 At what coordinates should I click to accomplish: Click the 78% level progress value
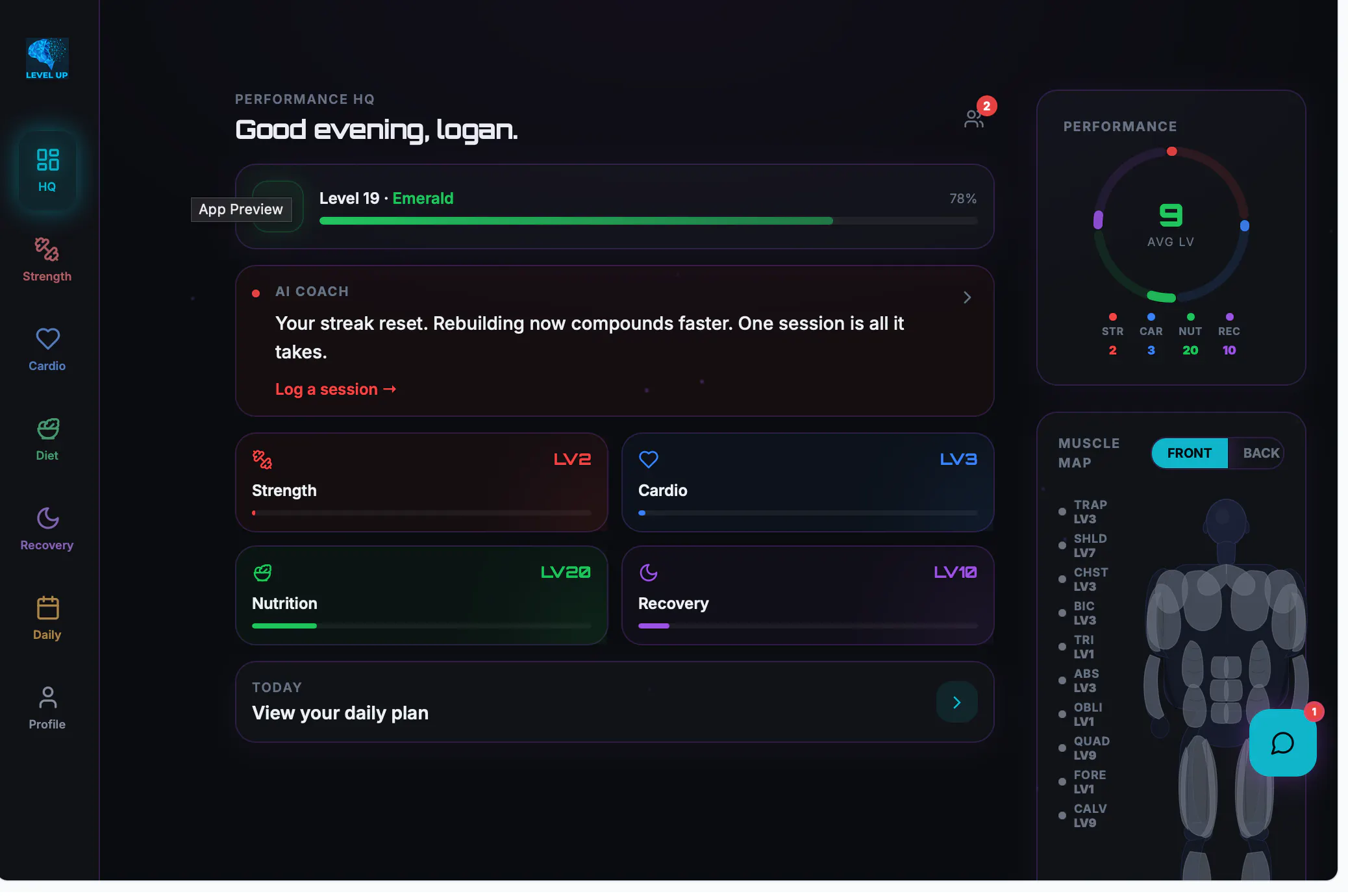[x=963, y=199]
